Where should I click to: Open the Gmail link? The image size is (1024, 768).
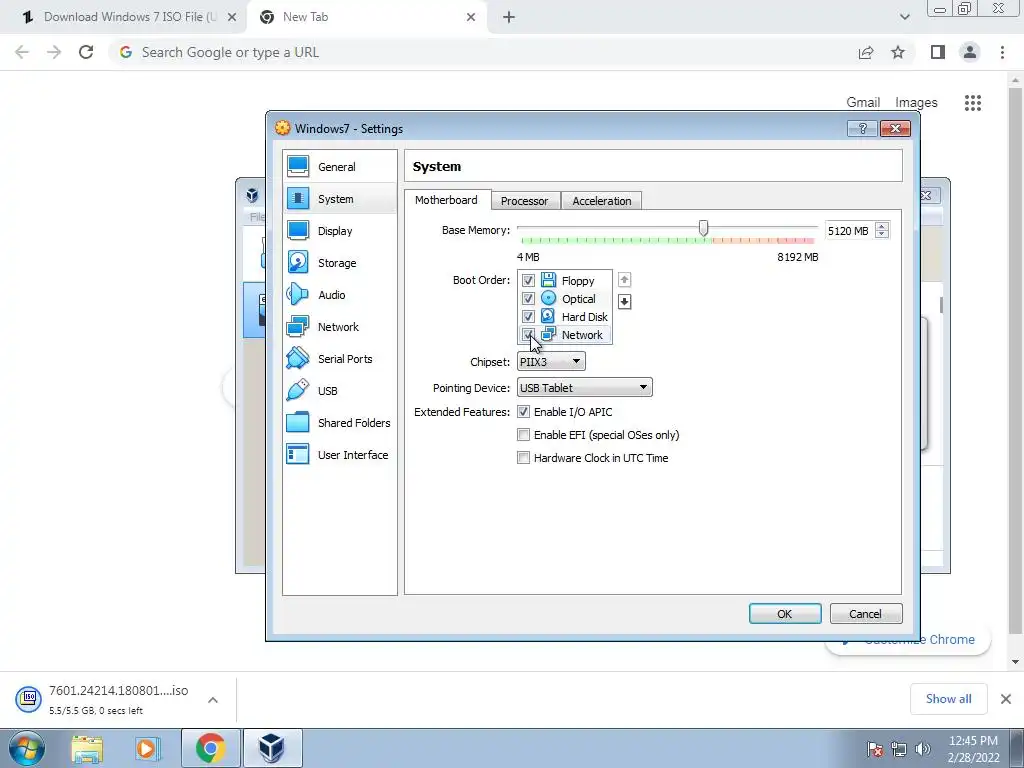pyautogui.click(x=863, y=103)
